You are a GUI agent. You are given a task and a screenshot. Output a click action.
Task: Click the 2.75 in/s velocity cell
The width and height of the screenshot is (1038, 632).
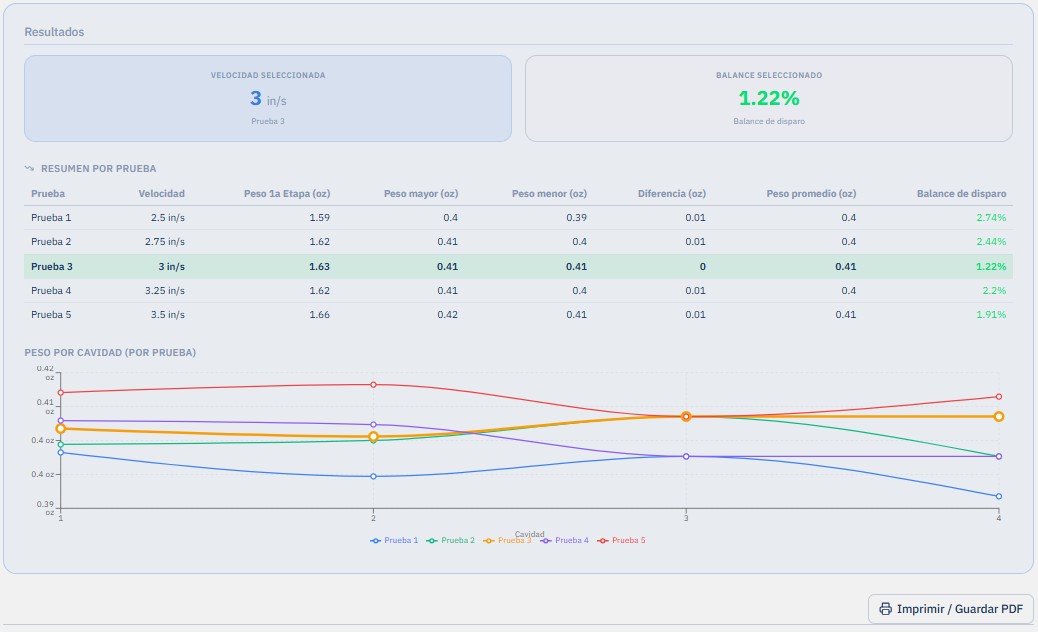165,242
